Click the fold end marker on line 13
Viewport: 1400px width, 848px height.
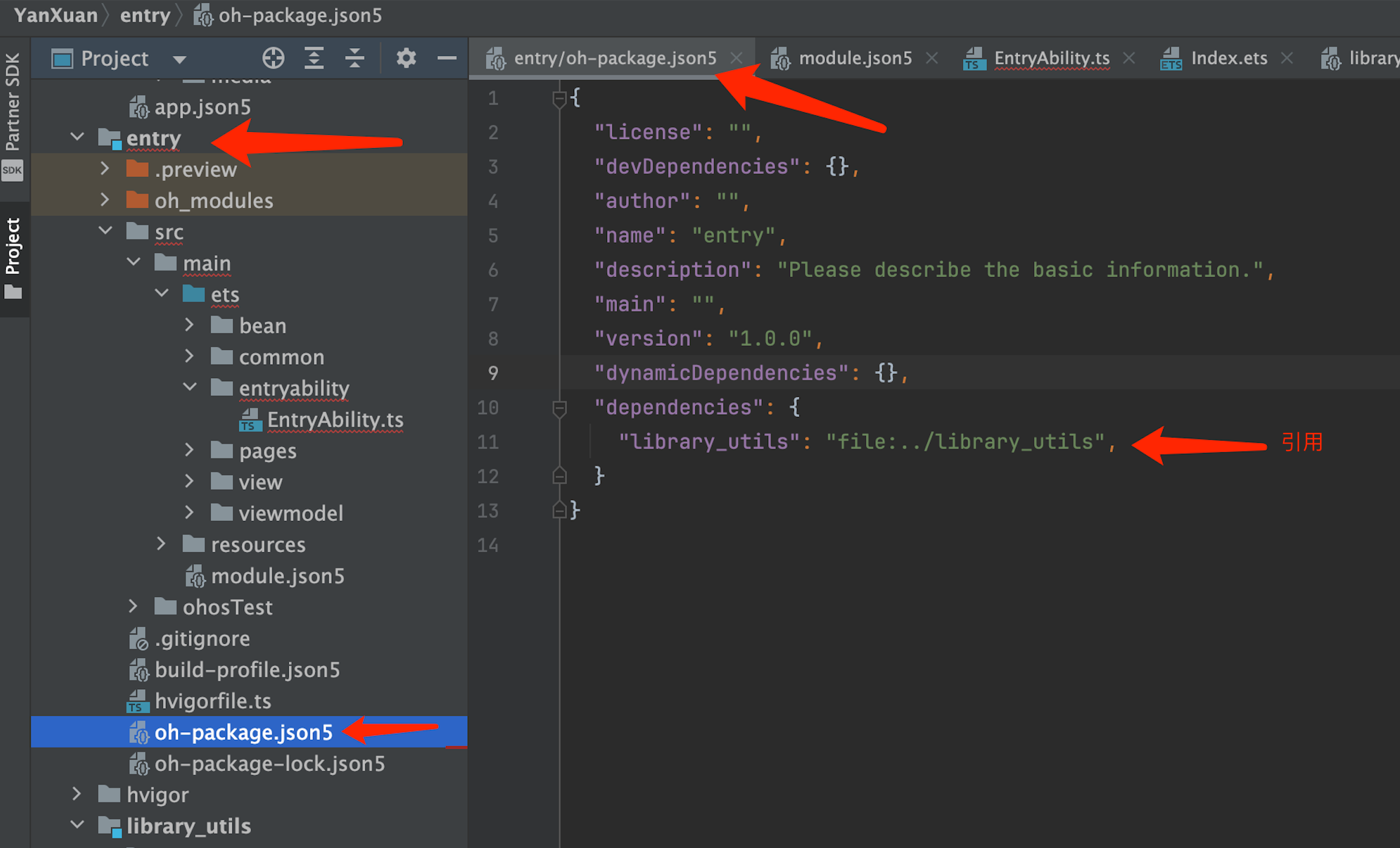[559, 510]
